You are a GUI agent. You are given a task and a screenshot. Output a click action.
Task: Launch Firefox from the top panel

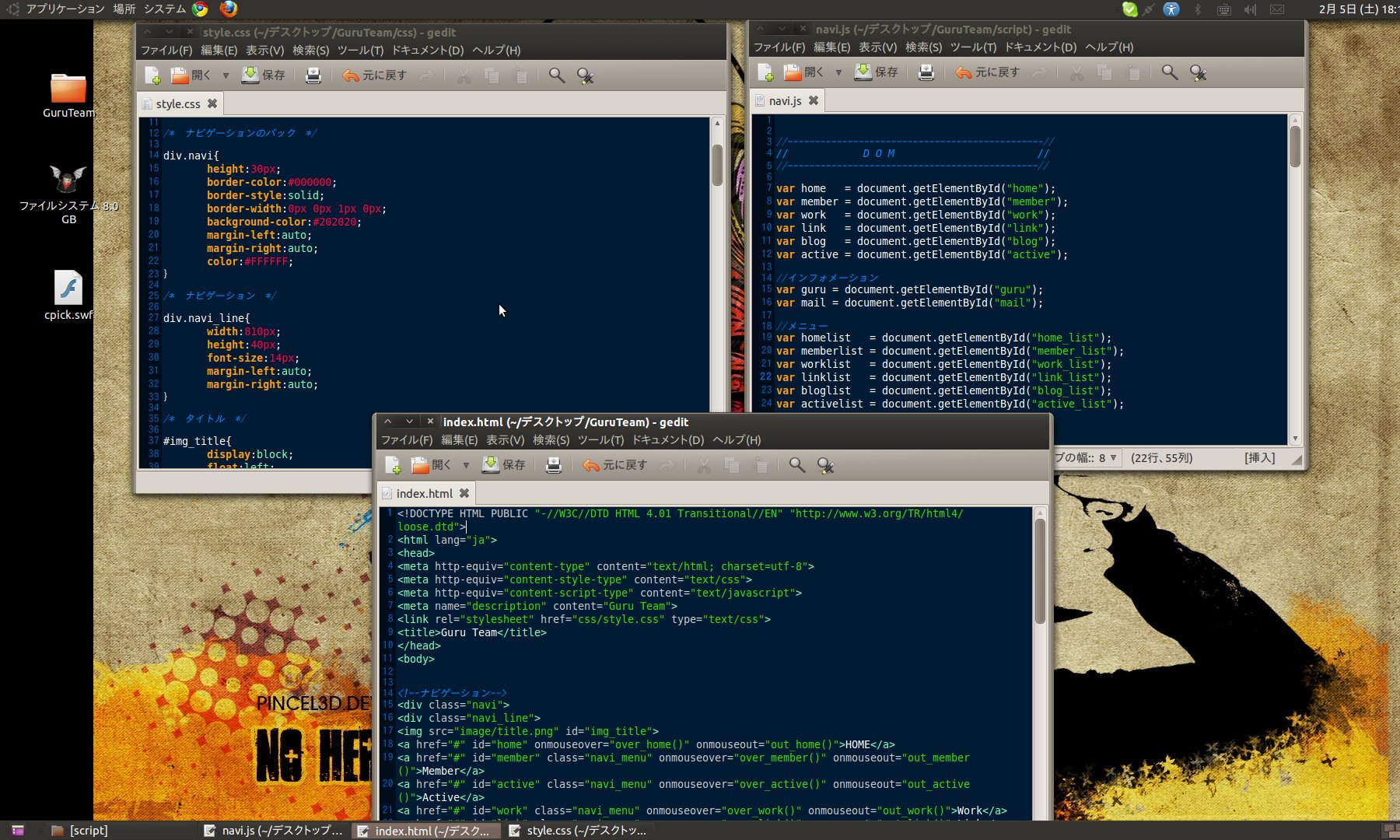228,9
